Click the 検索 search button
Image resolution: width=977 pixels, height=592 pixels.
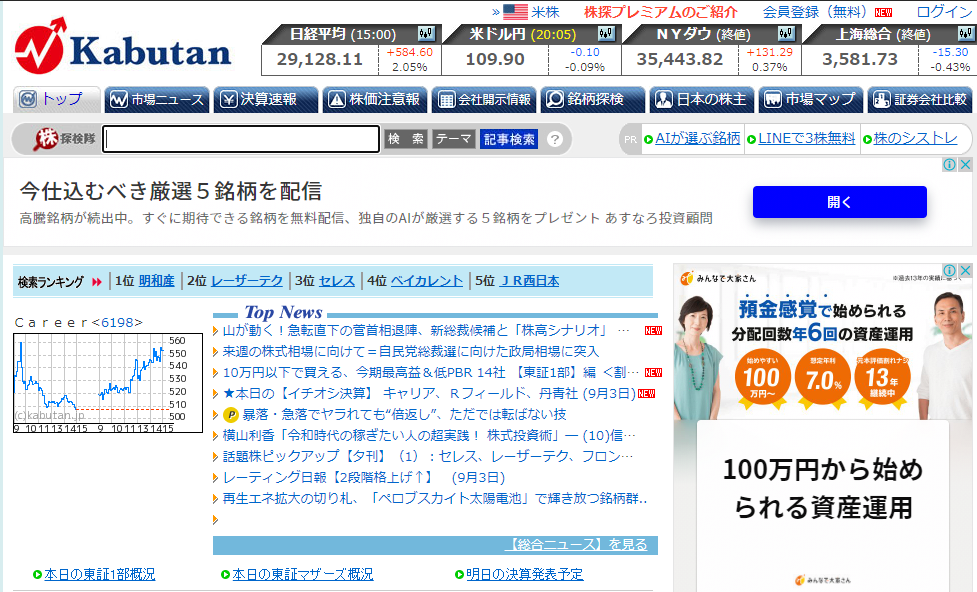click(x=406, y=139)
